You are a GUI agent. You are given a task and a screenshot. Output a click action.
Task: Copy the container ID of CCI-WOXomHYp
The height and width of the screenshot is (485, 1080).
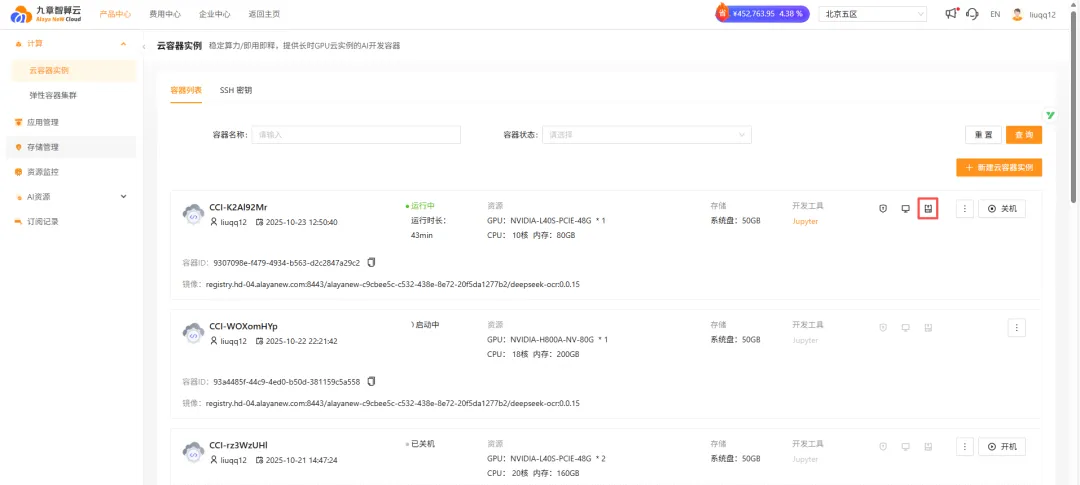pyautogui.click(x=371, y=382)
